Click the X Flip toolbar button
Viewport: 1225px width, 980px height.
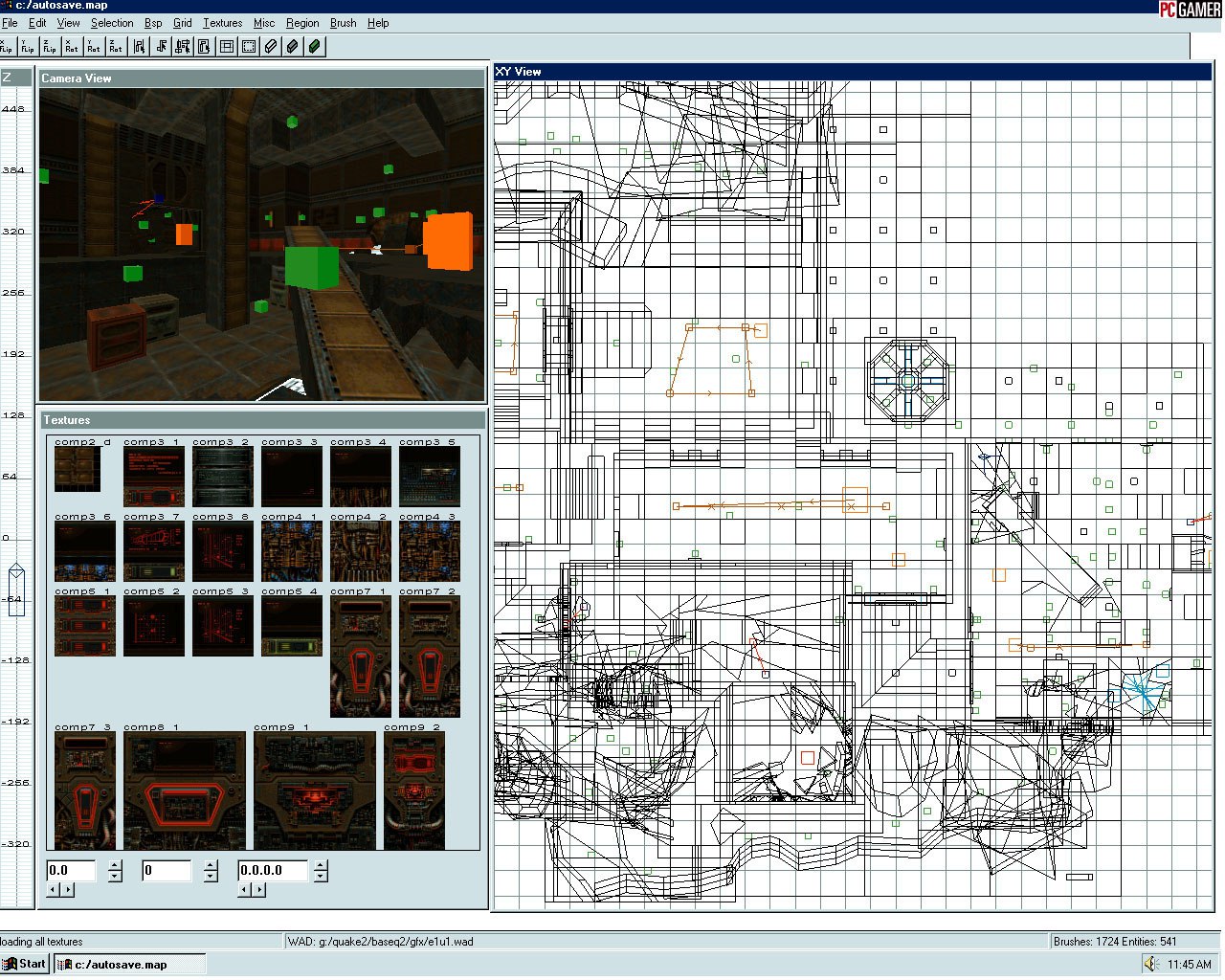pos(7,46)
